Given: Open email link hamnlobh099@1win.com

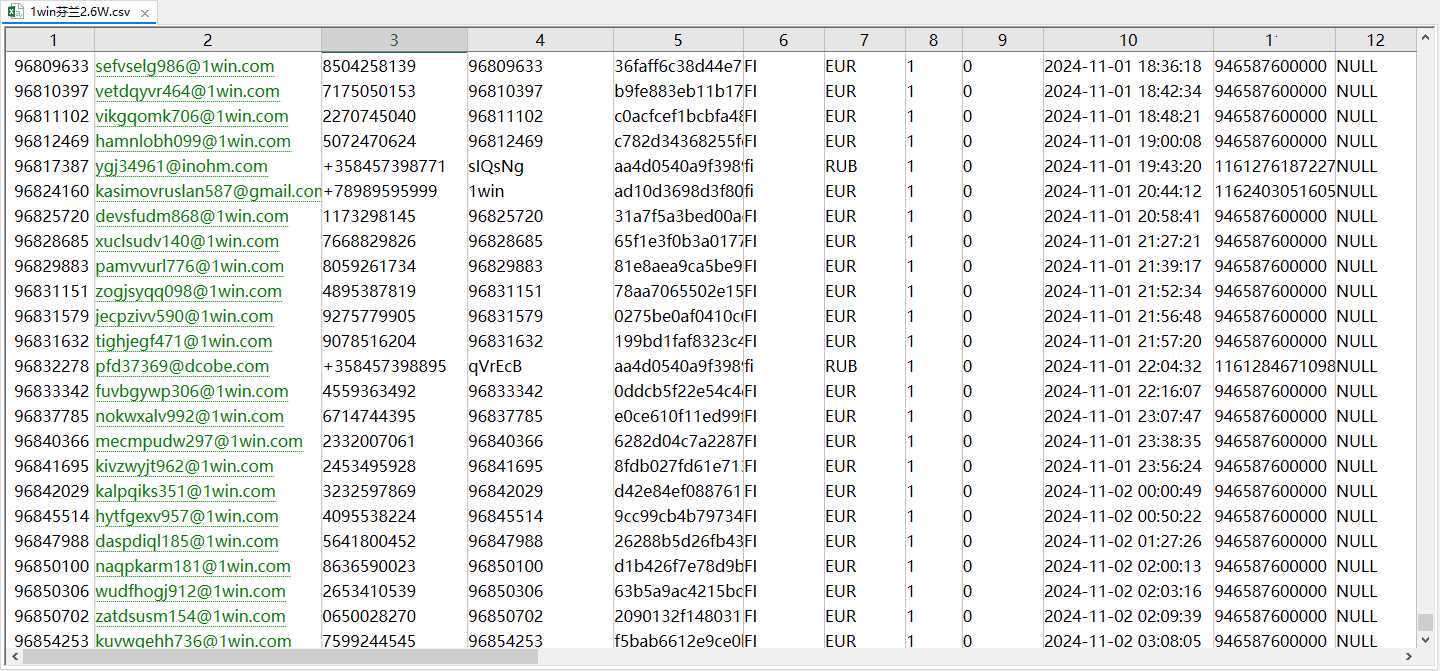Looking at the screenshot, I should (x=193, y=141).
